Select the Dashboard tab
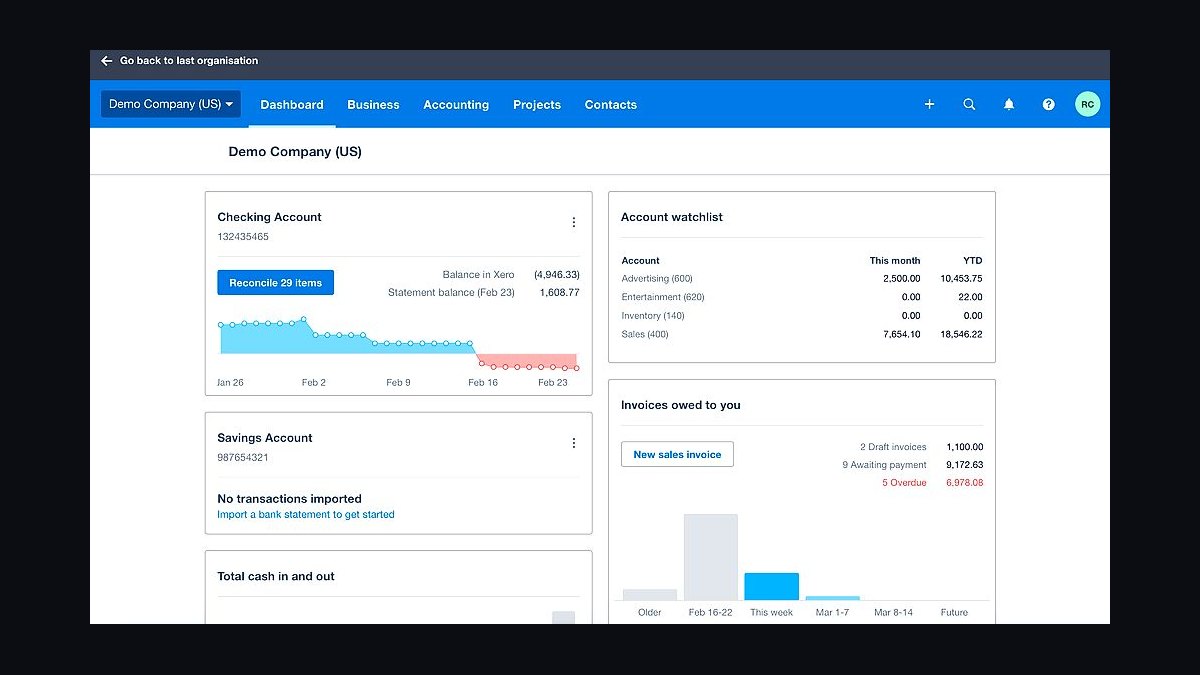 292,104
